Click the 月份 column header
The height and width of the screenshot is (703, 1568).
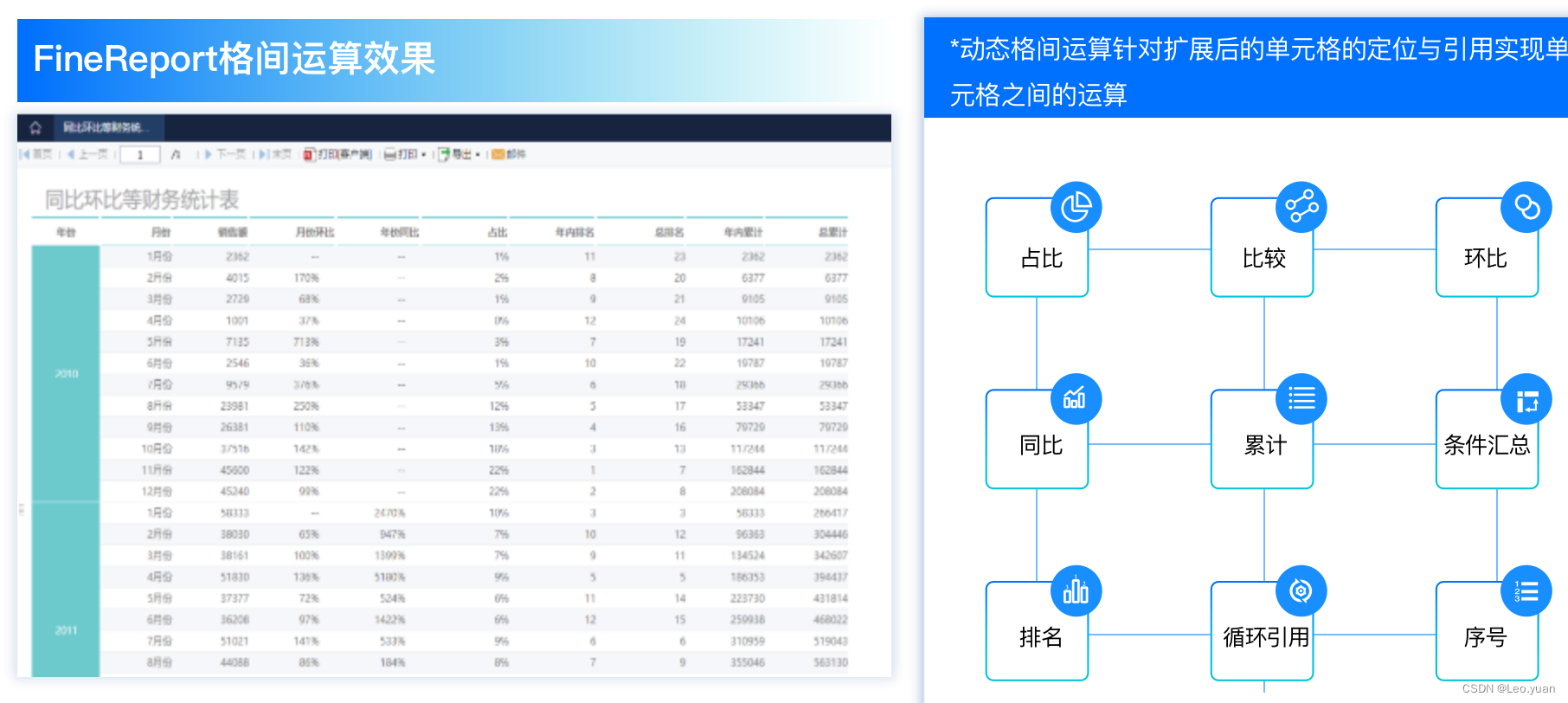pos(161,232)
